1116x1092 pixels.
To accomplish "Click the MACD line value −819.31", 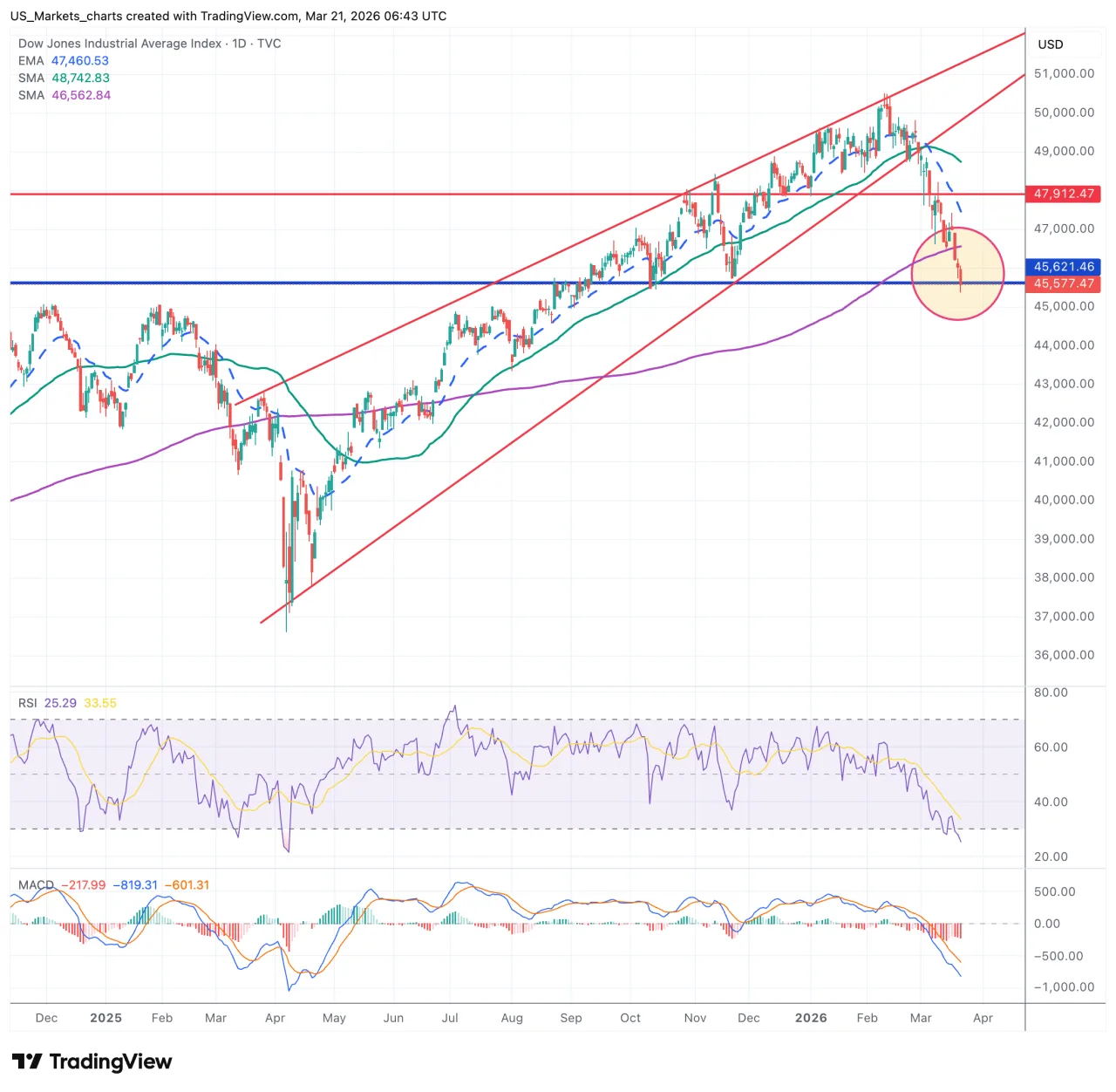I will (135, 885).
